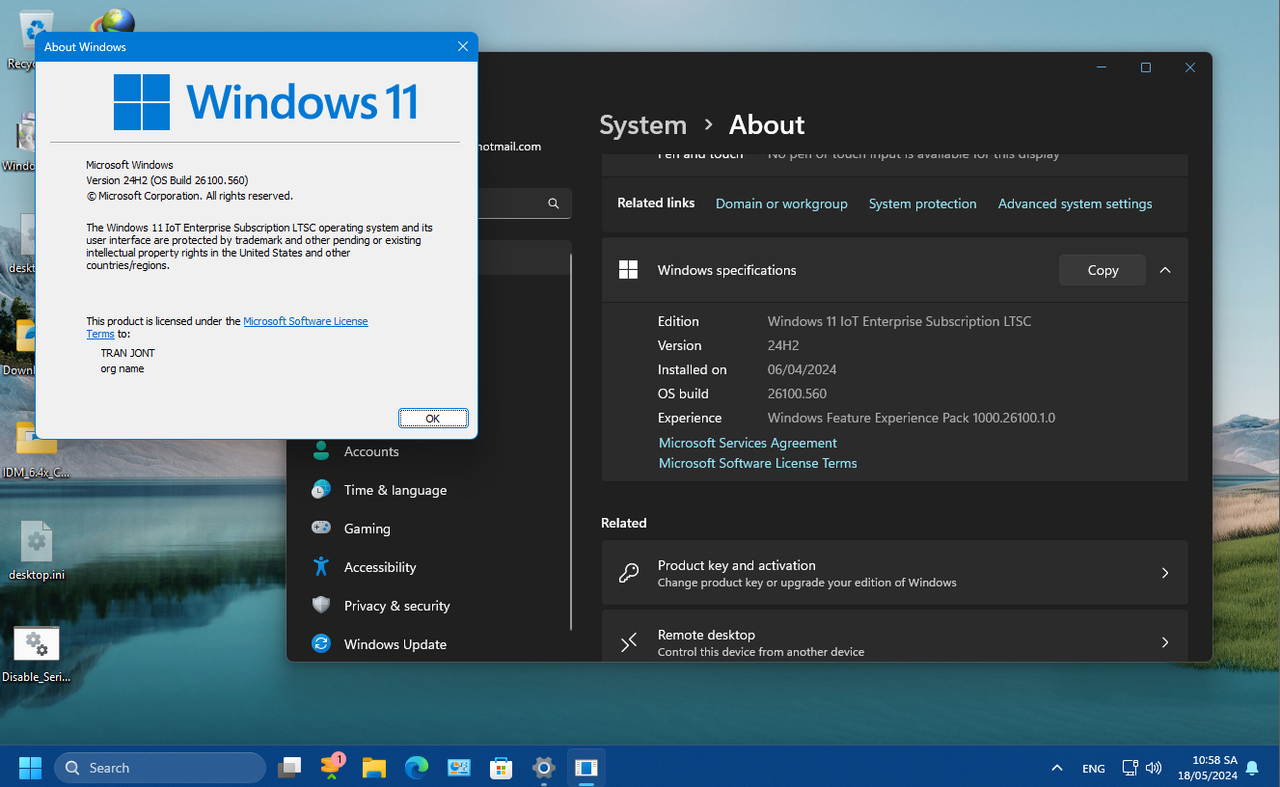Select desktop.ini file on desktop
This screenshot has width=1280, height=787.
point(36,551)
